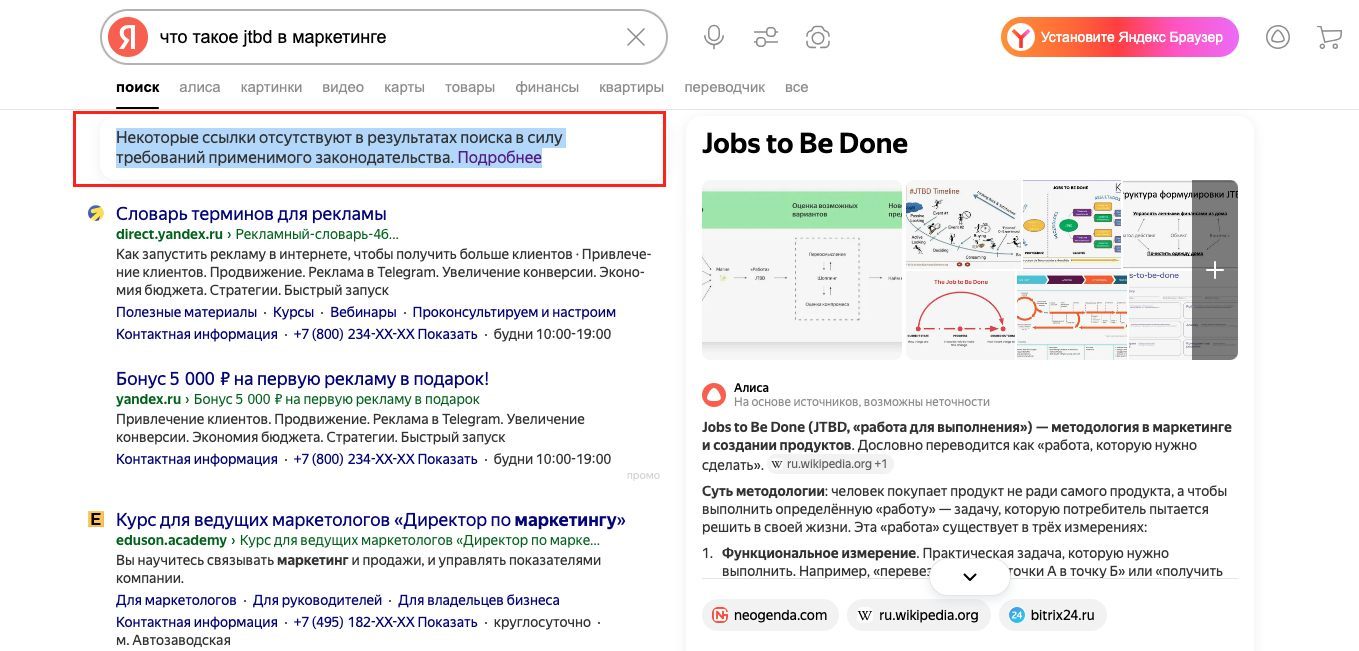Click the eduson.academy favicon next to the result
The height and width of the screenshot is (651, 1359).
95,519
